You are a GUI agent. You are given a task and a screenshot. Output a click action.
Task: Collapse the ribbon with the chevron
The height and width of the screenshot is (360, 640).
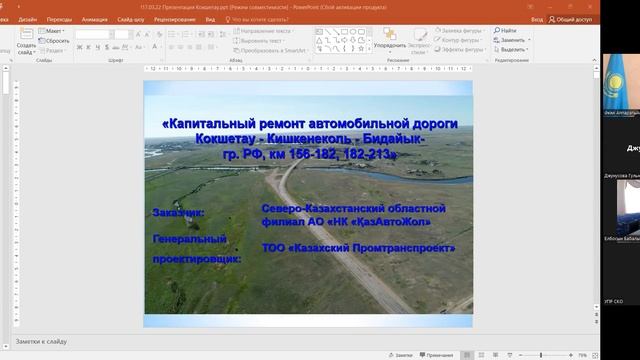pyautogui.click(x=594, y=60)
